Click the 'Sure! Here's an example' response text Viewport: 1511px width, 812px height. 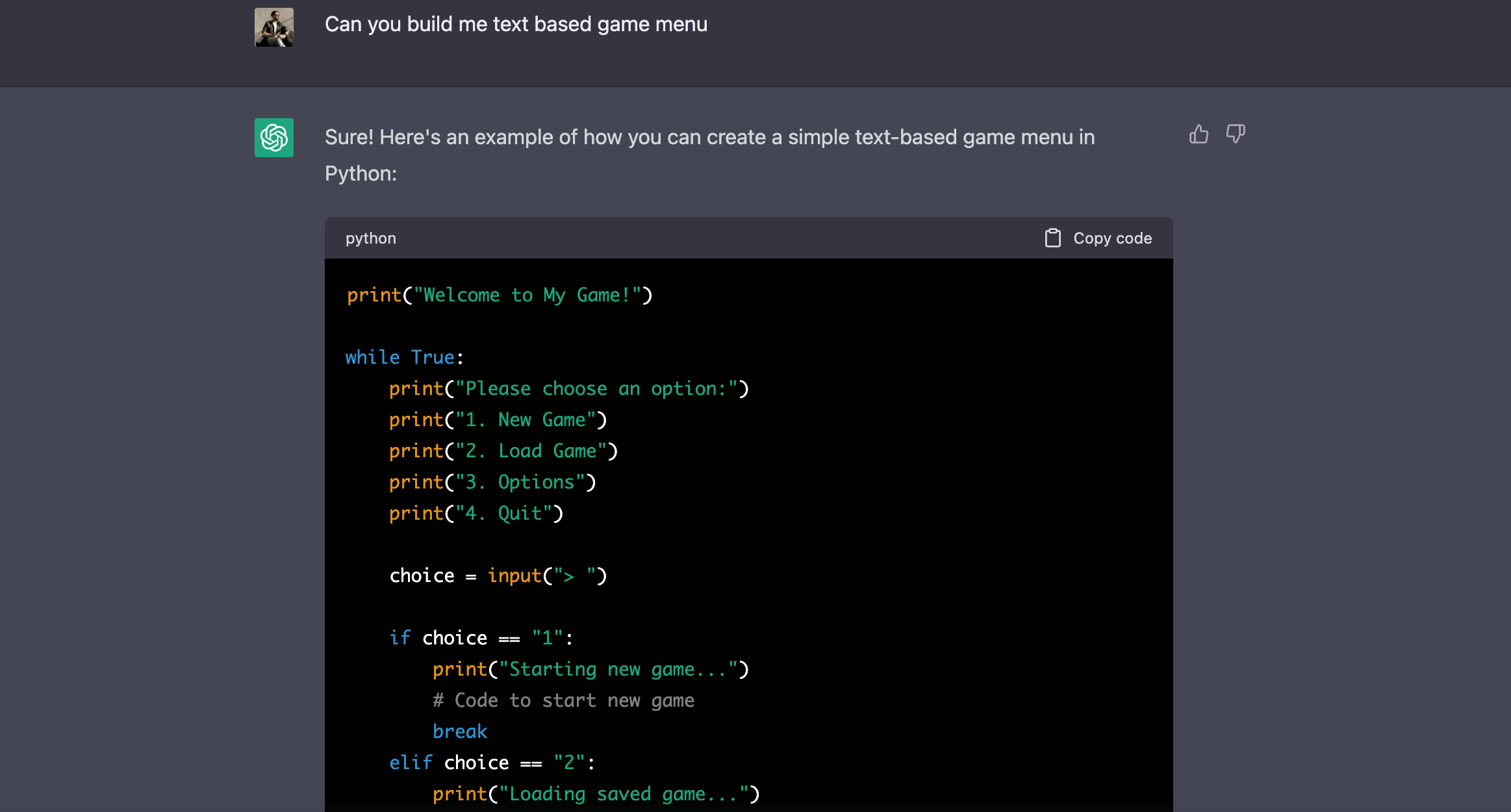709,155
